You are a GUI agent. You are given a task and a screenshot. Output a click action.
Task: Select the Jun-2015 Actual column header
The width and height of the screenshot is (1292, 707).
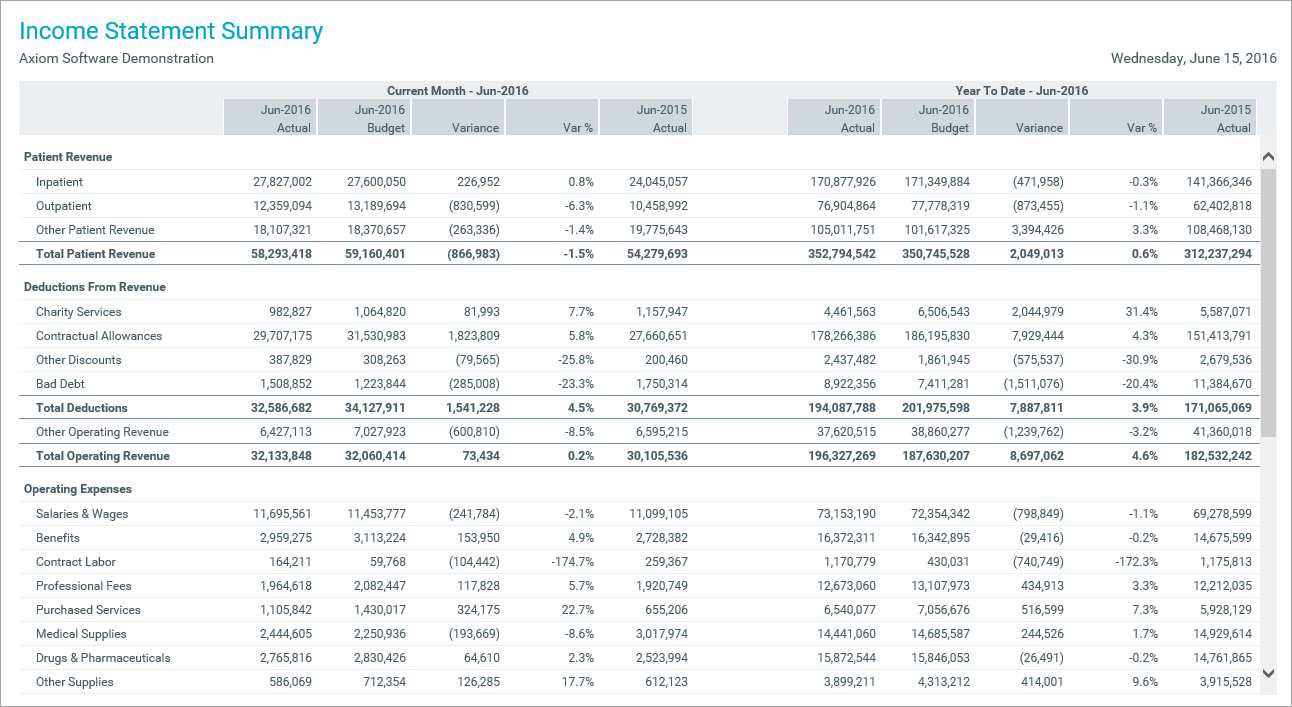tap(646, 117)
